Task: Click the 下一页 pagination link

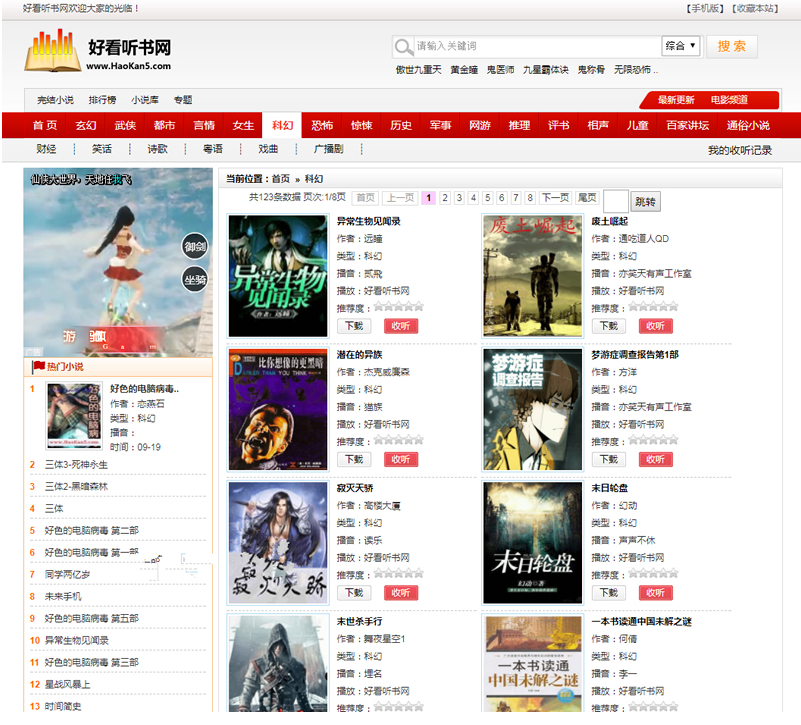Action: click(x=555, y=198)
